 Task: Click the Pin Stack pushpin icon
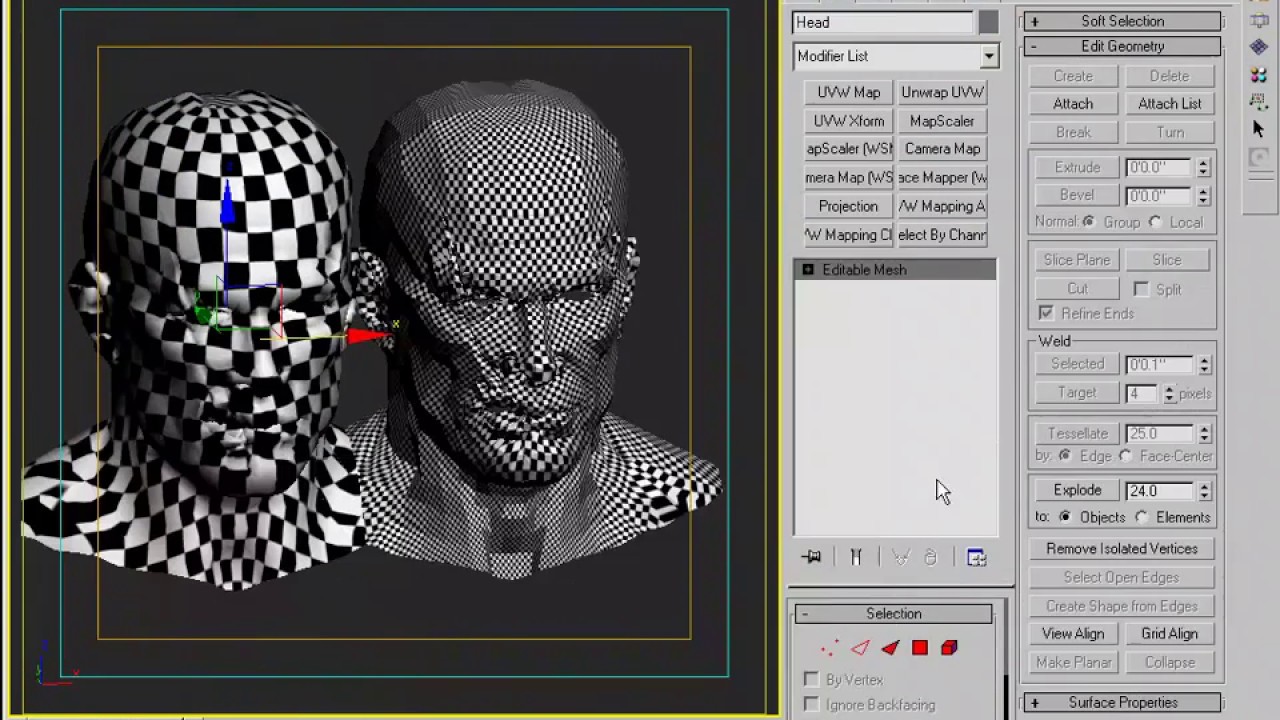click(811, 558)
